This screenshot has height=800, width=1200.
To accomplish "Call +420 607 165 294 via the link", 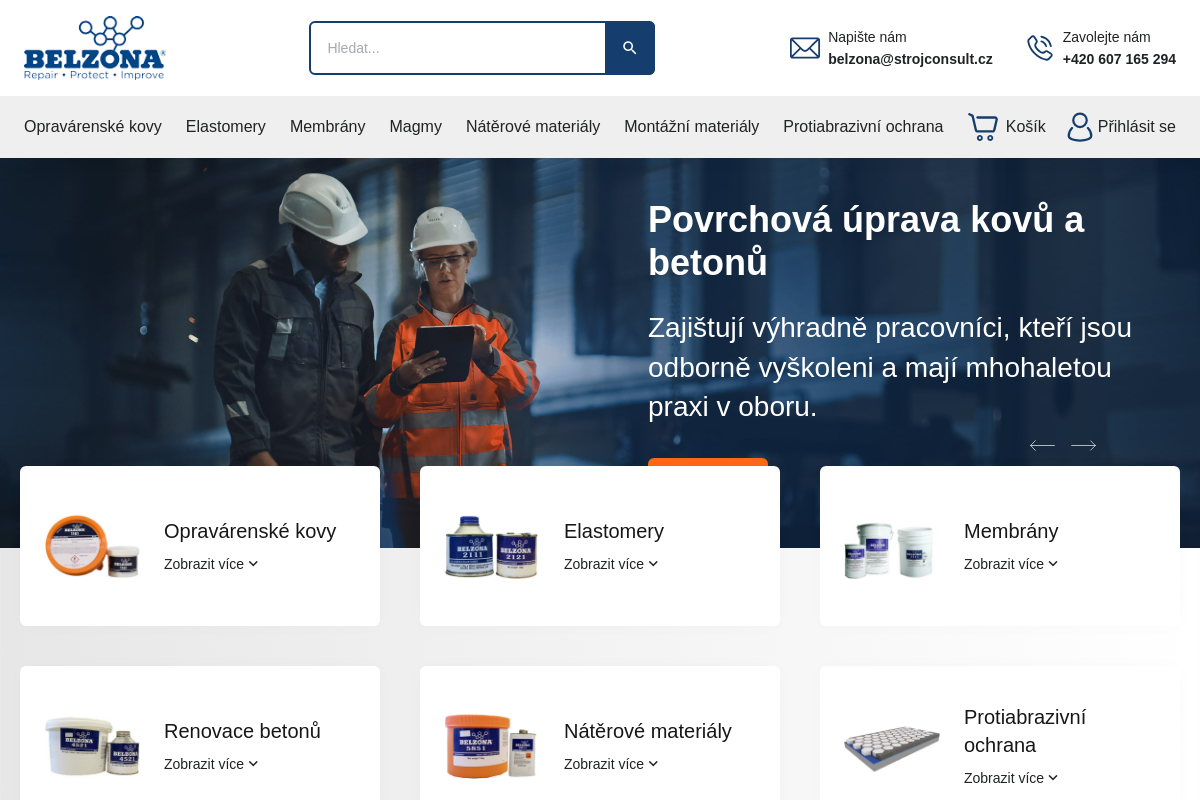I will click(x=1119, y=58).
